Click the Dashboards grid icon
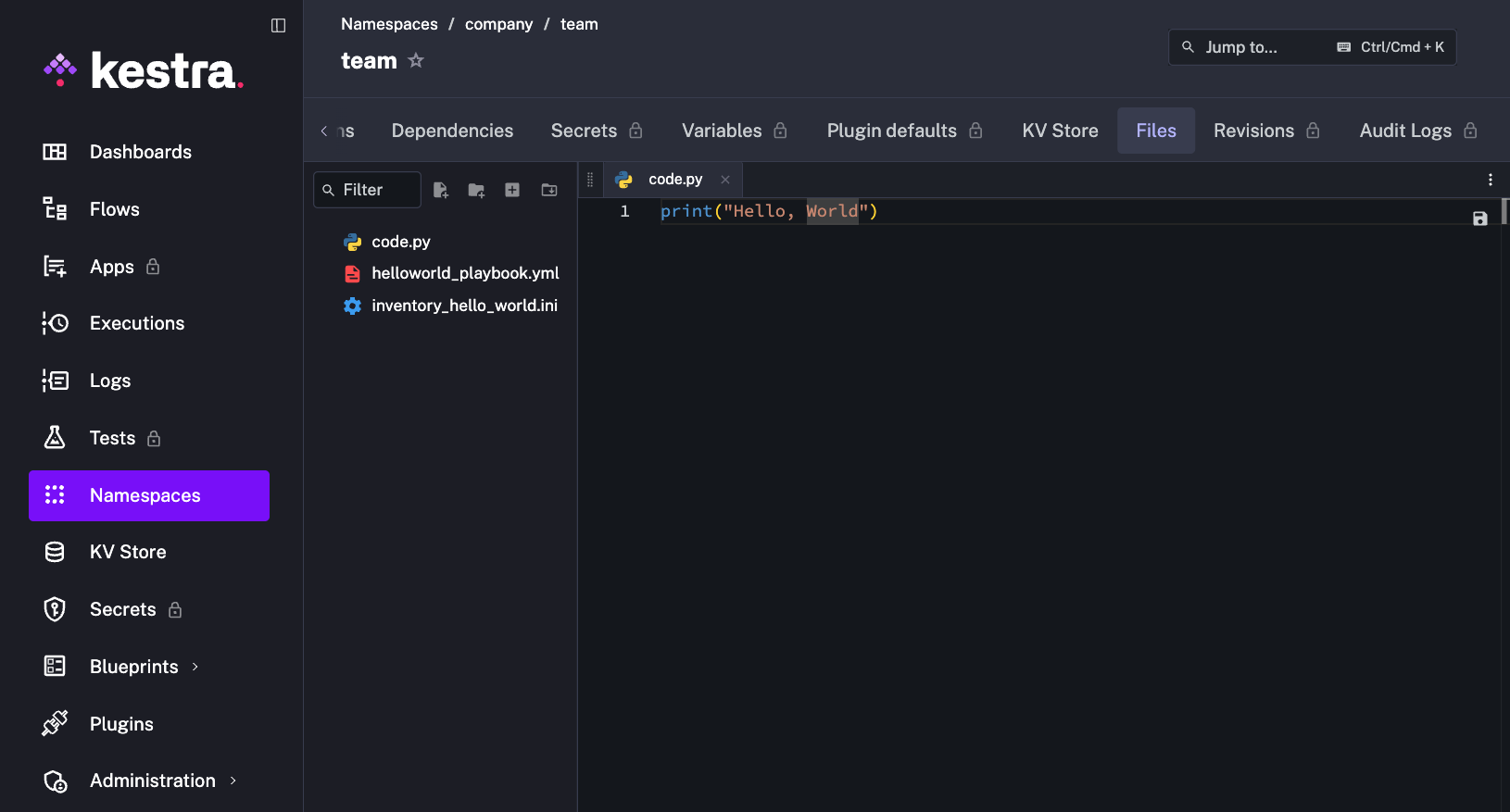 55,152
